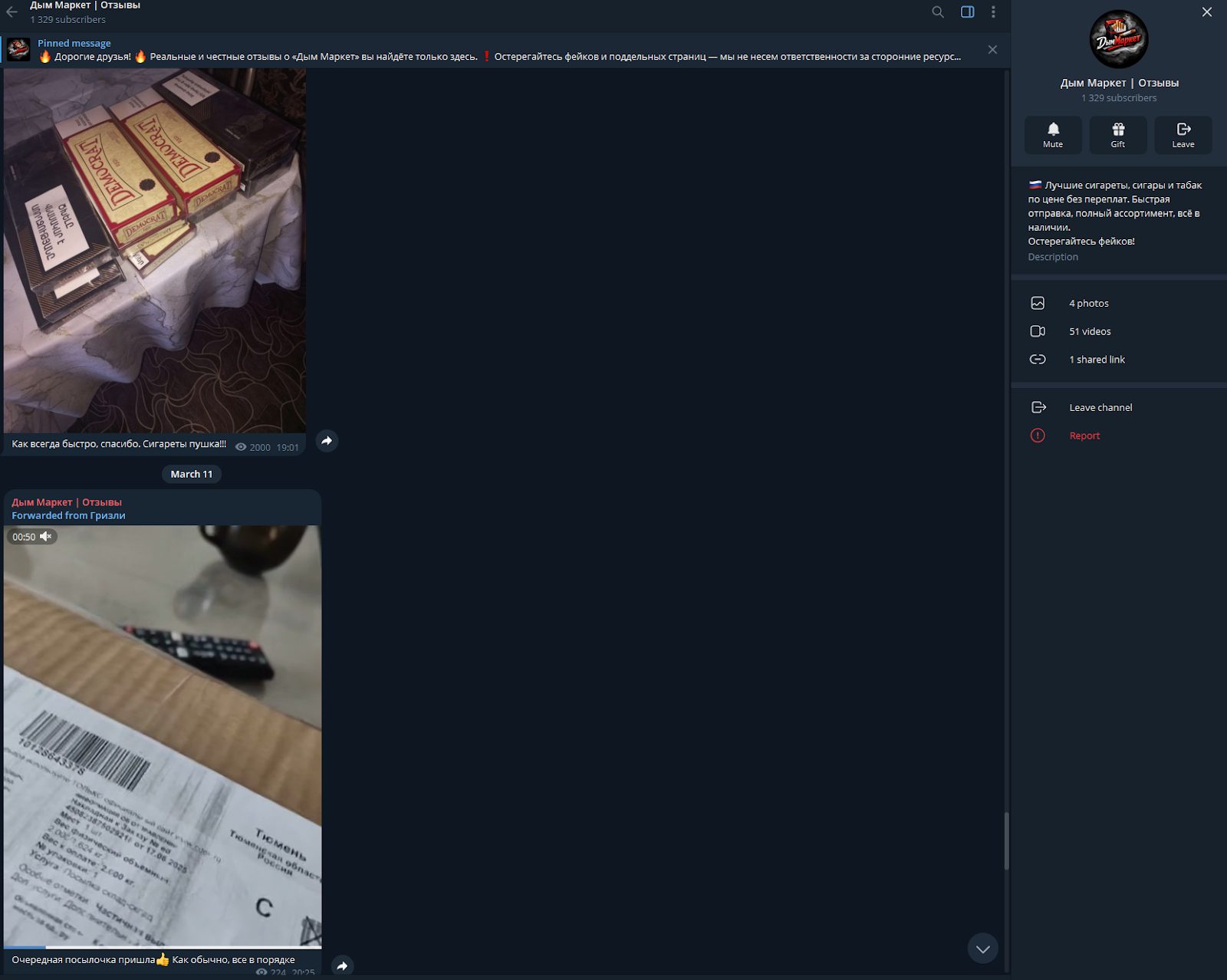Image resolution: width=1227 pixels, height=980 pixels.
Task: Report this channel
Action: [1084, 436]
